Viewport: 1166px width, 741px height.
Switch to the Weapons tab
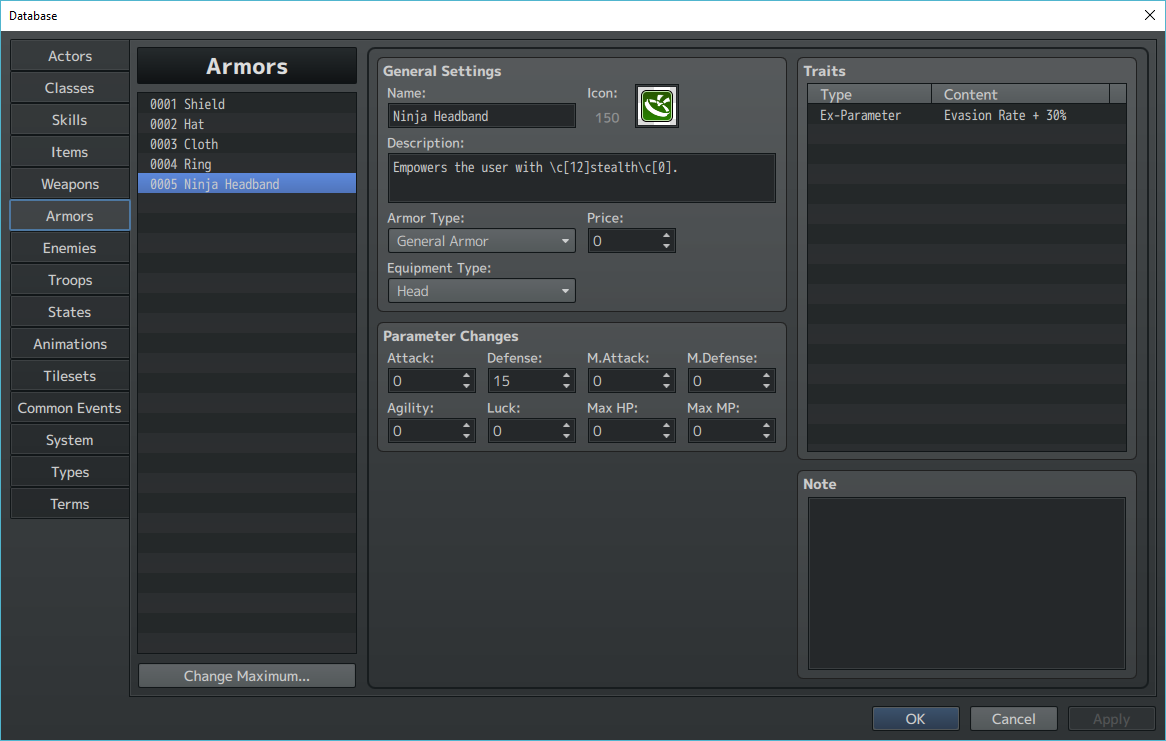tap(70, 184)
